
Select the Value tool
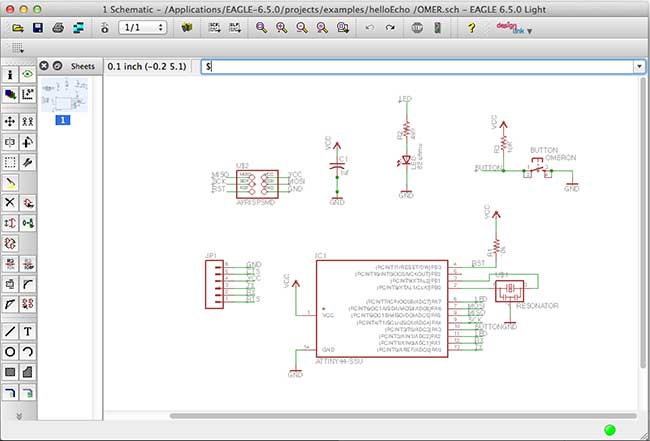click(x=28, y=264)
